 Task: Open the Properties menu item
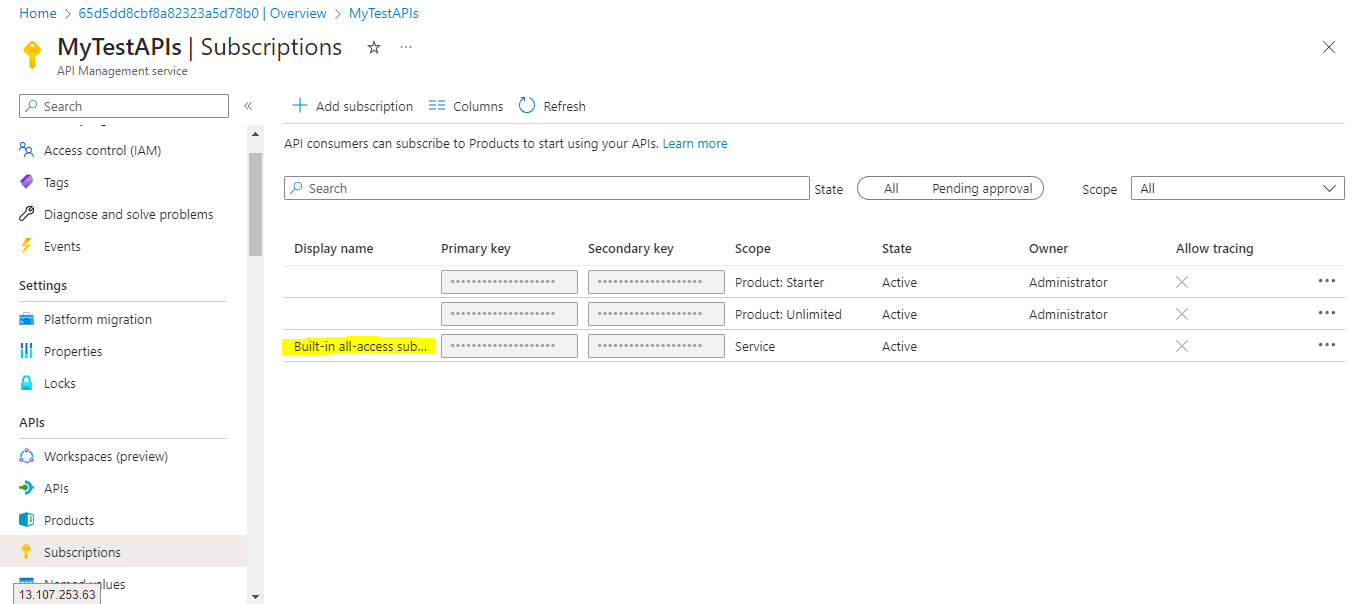click(73, 351)
